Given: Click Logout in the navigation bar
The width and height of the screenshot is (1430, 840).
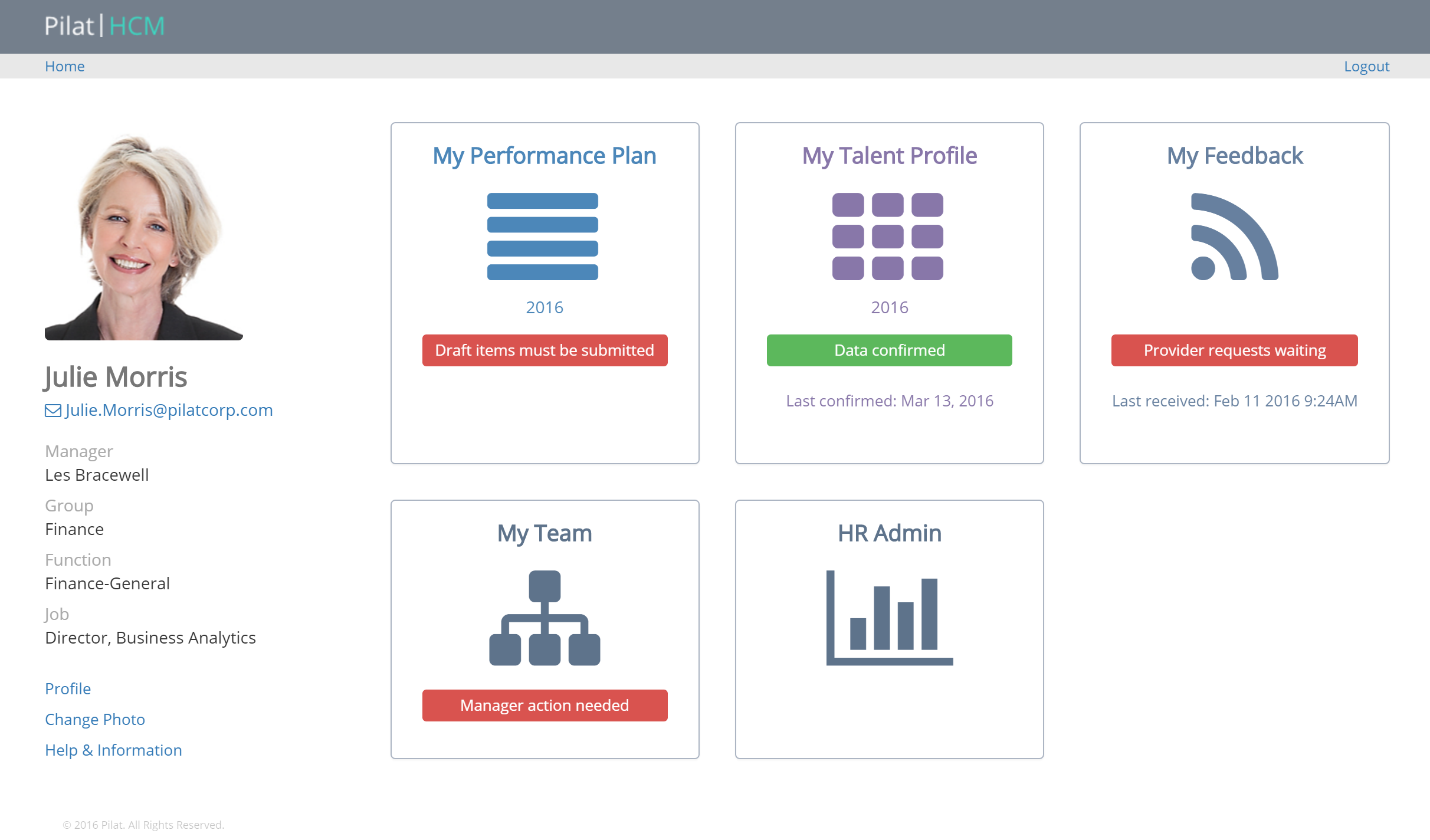Looking at the screenshot, I should point(1366,67).
